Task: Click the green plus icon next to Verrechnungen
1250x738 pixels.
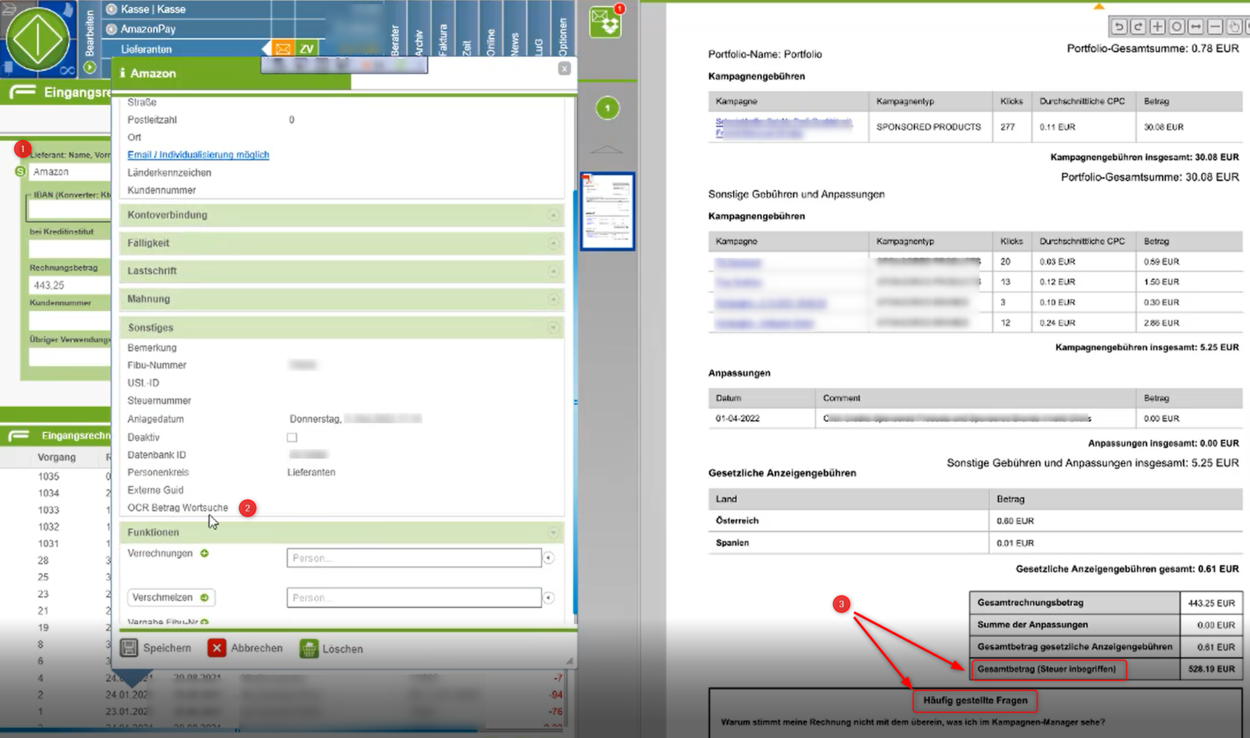Action: pyautogui.click(x=204, y=553)
